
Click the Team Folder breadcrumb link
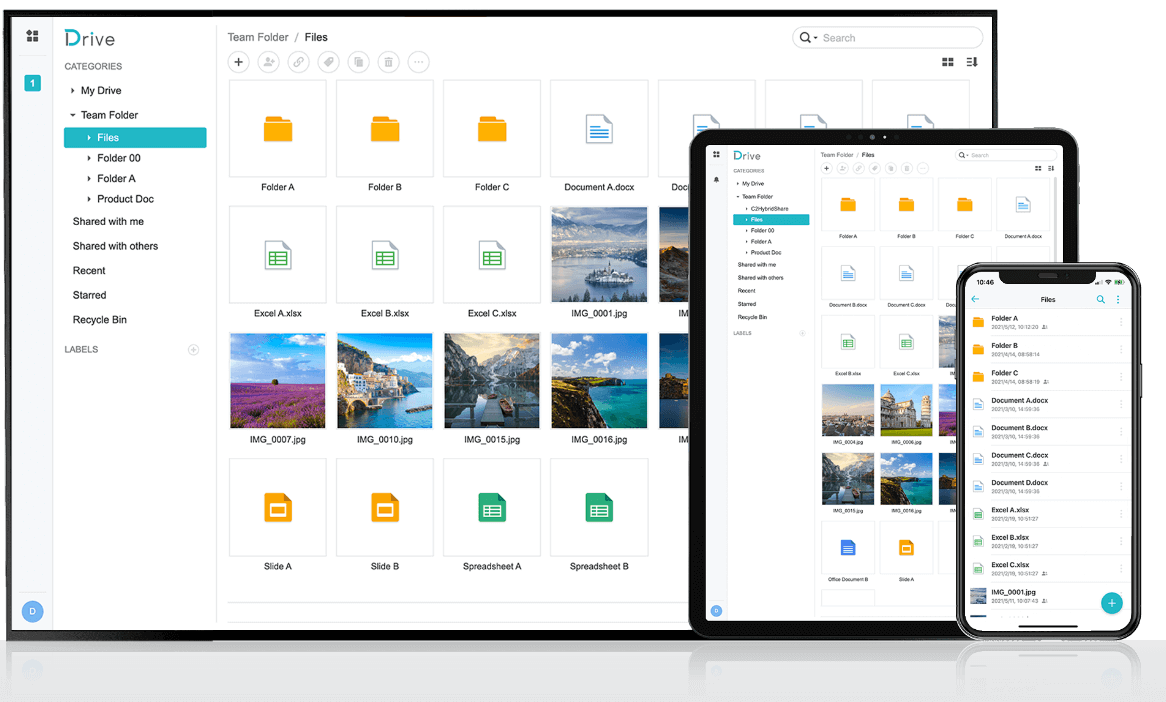258,37
